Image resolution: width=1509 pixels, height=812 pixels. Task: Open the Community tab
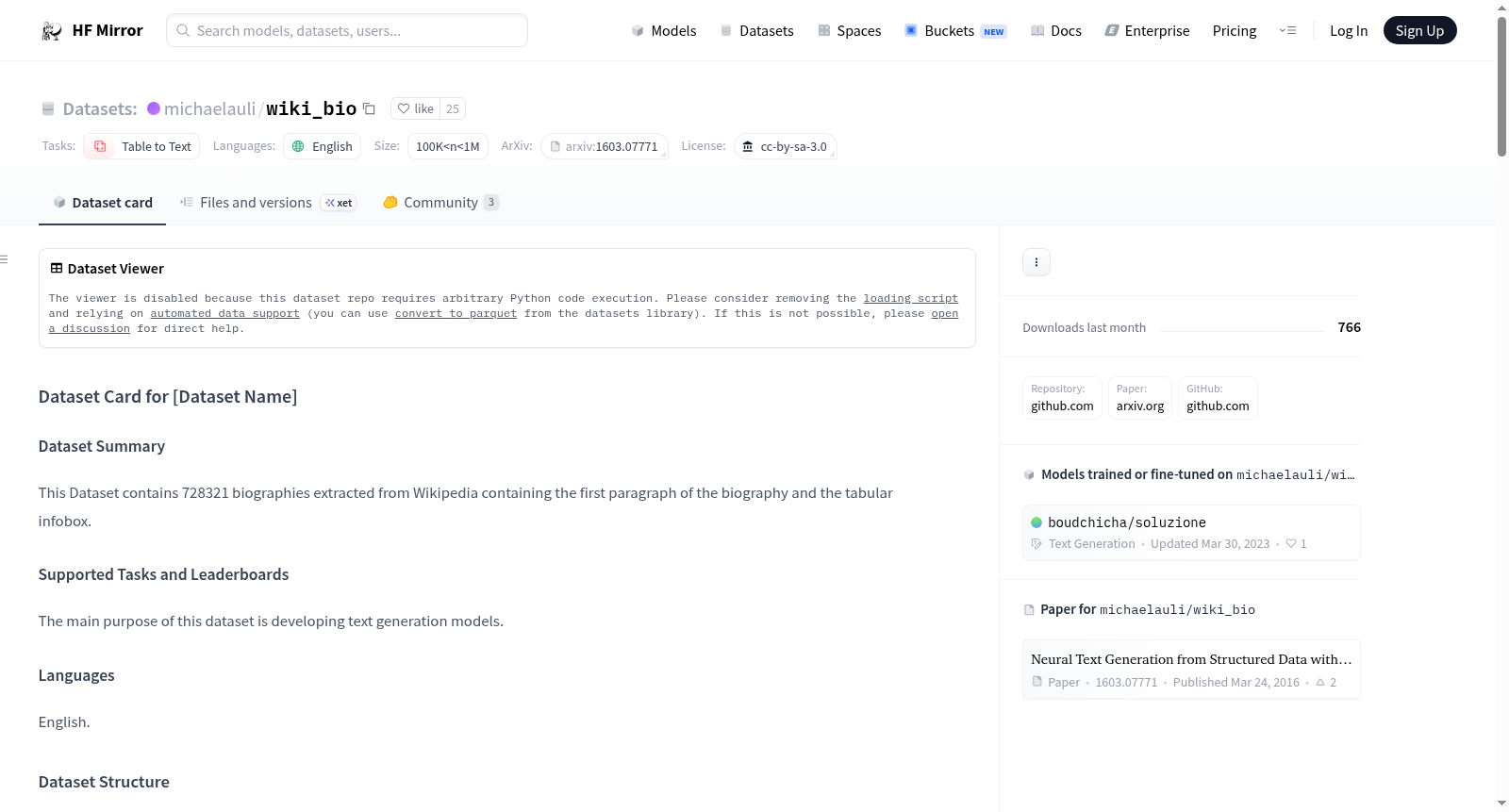[440, 203]
